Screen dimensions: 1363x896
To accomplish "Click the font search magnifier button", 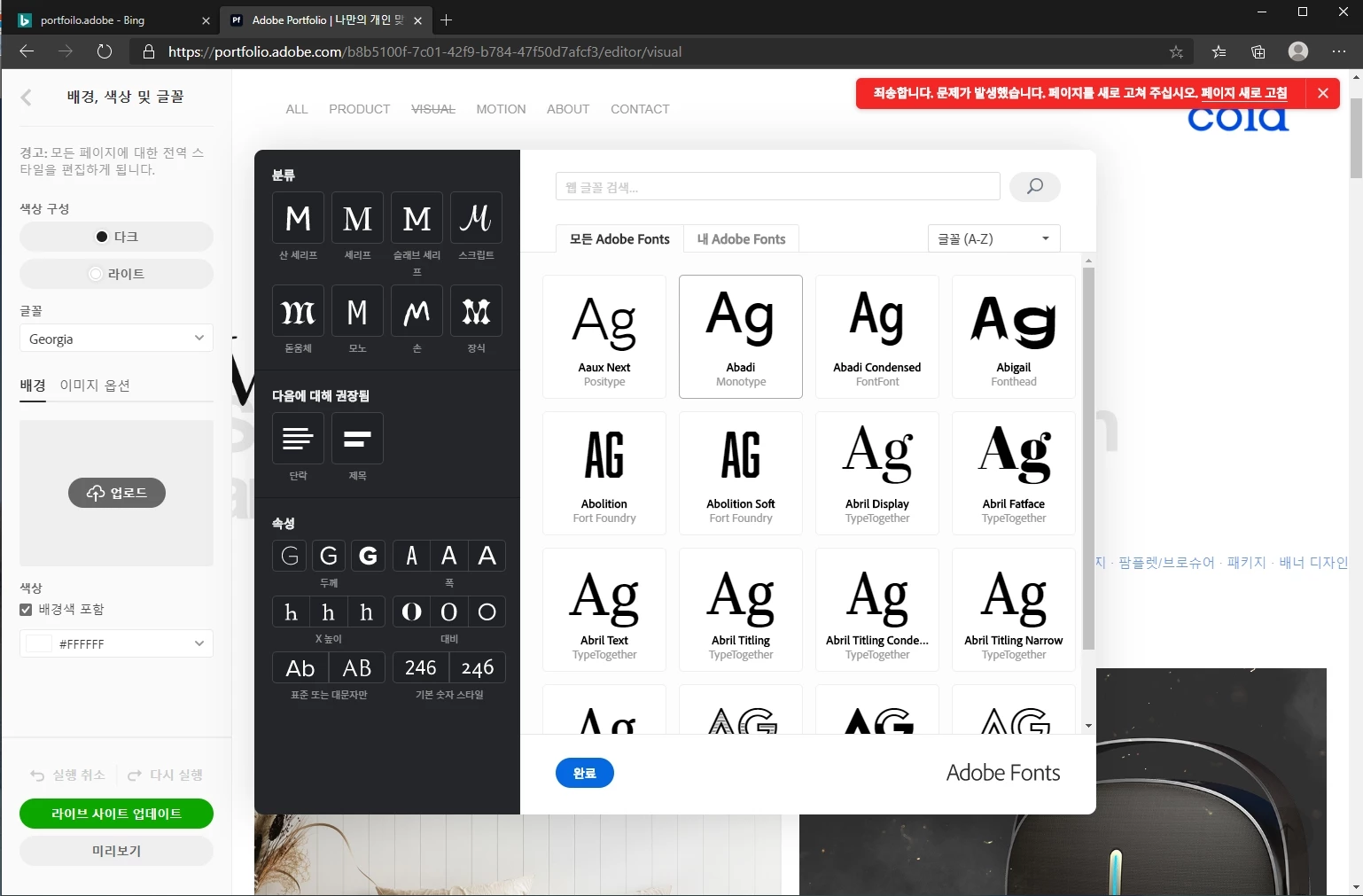I will 1034,186.
